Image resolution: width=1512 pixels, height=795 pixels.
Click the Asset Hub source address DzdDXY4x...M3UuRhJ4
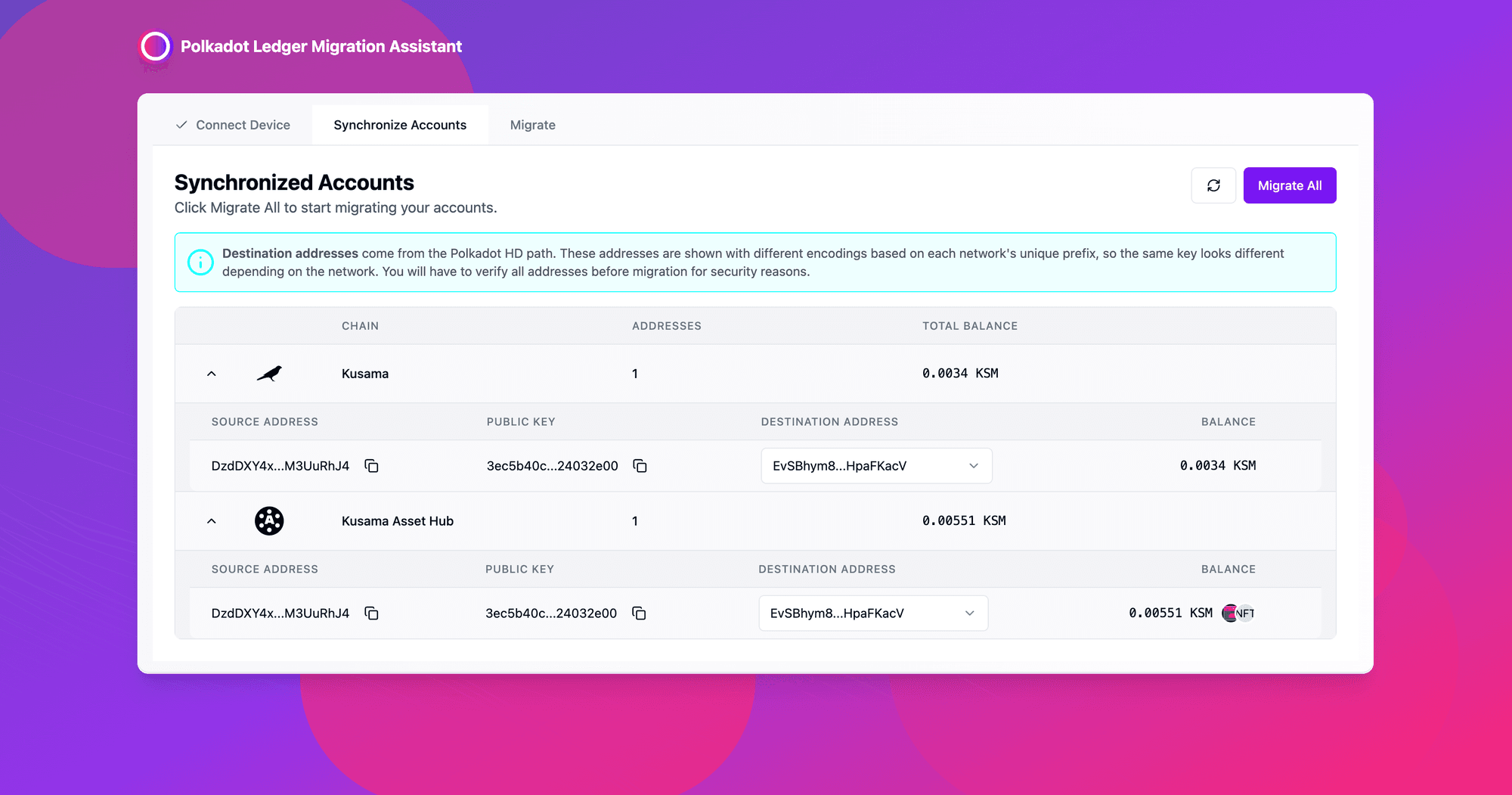280,613
